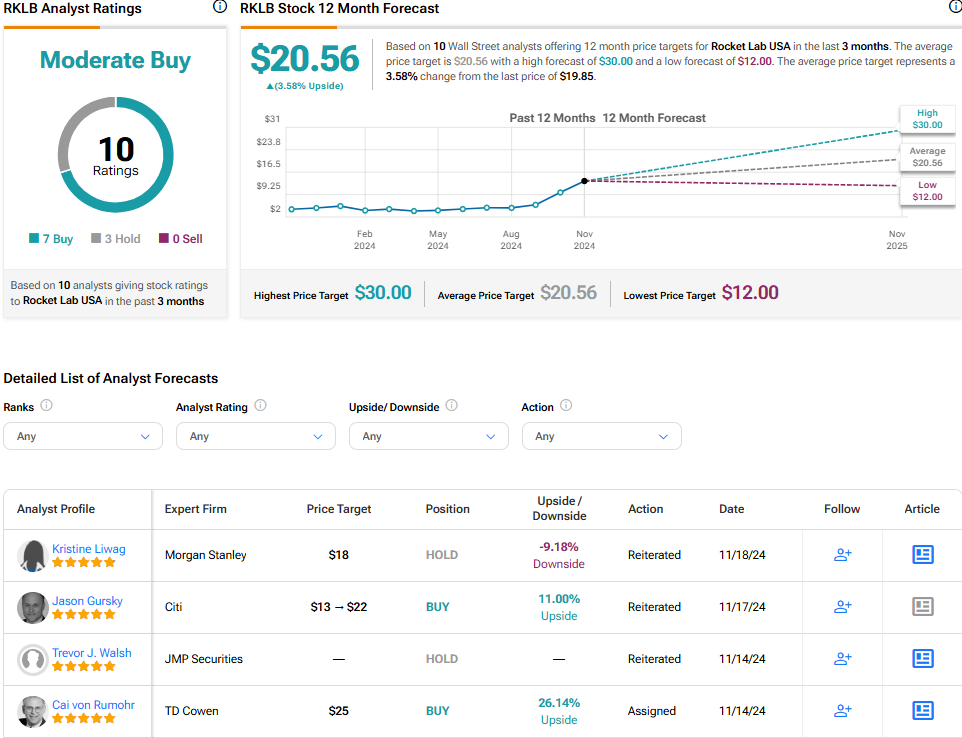
Task: Follow analyst Jason Gursky
Action: tap(842, 607)
